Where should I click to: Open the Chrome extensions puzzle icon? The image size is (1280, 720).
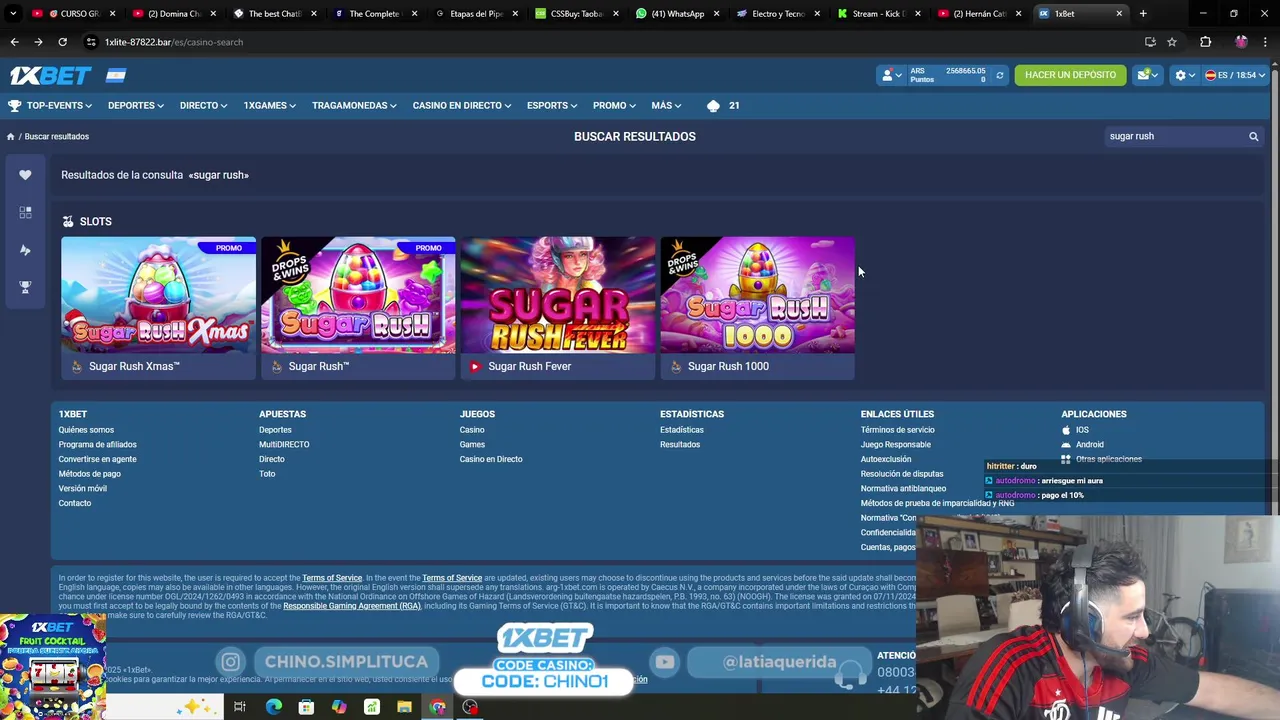[x=1205, y=42]
